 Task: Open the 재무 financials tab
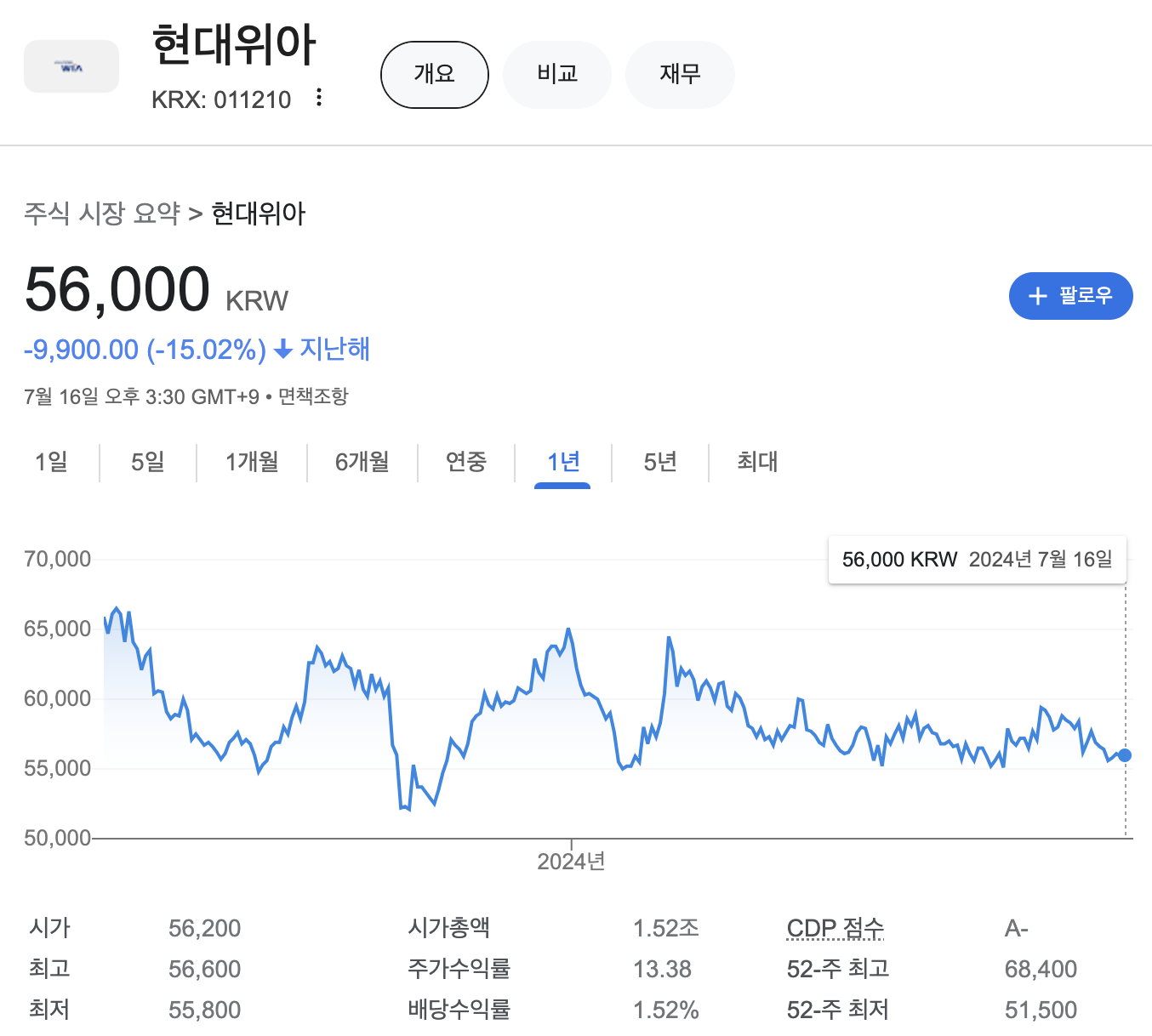coord(680,75)
